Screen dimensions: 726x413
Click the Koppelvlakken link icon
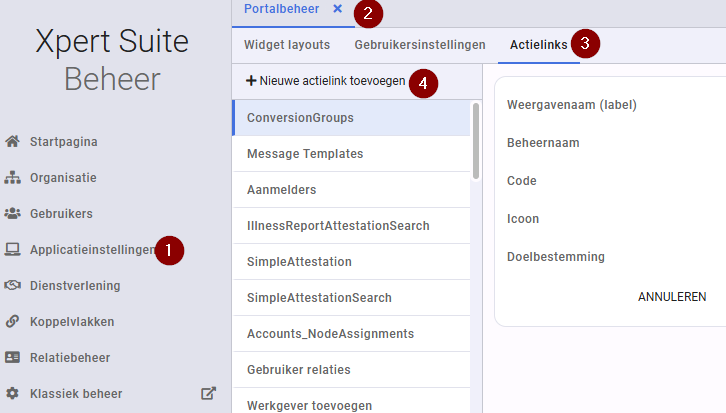[13, 321]
